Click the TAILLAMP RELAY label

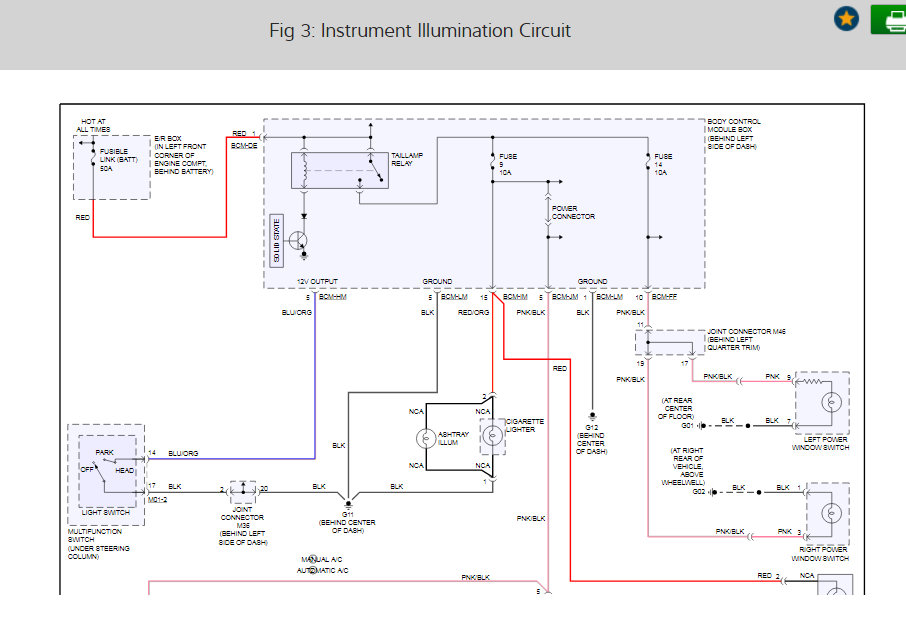pyautogui.click(x=407, y=160)
